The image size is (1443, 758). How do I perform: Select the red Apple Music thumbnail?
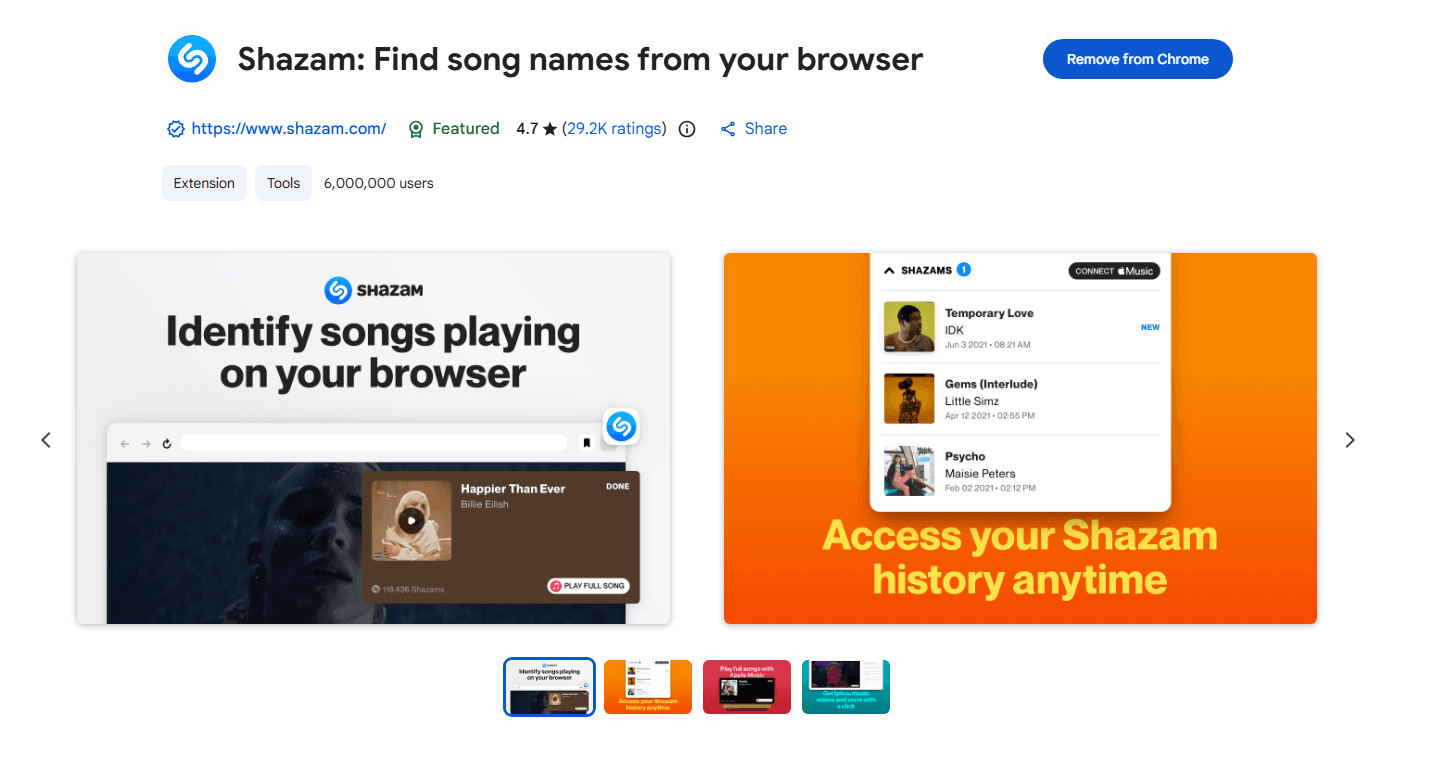(x=747, y=687)
